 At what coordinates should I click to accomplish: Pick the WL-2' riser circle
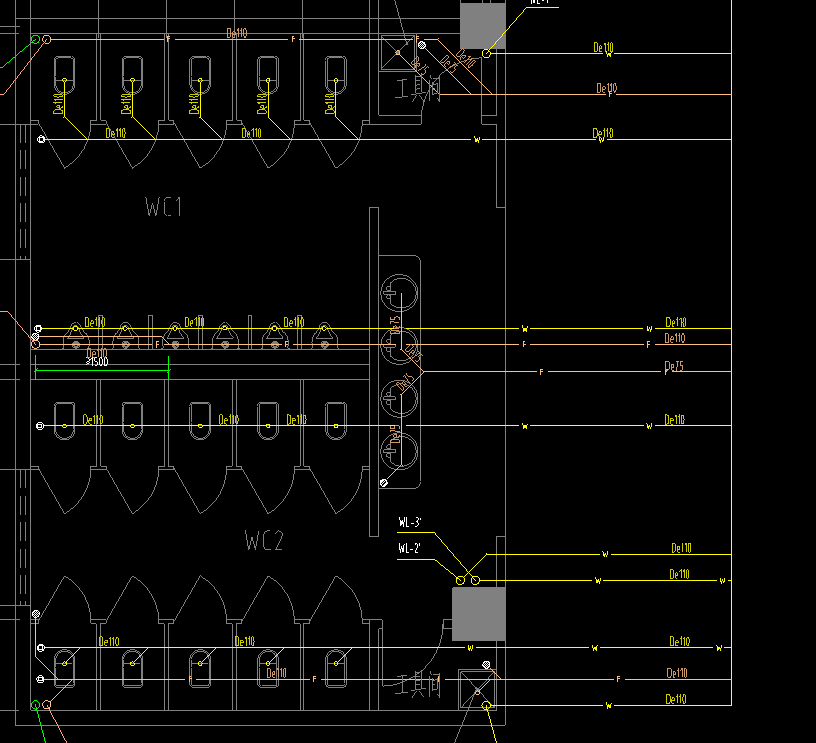(460, 580)
